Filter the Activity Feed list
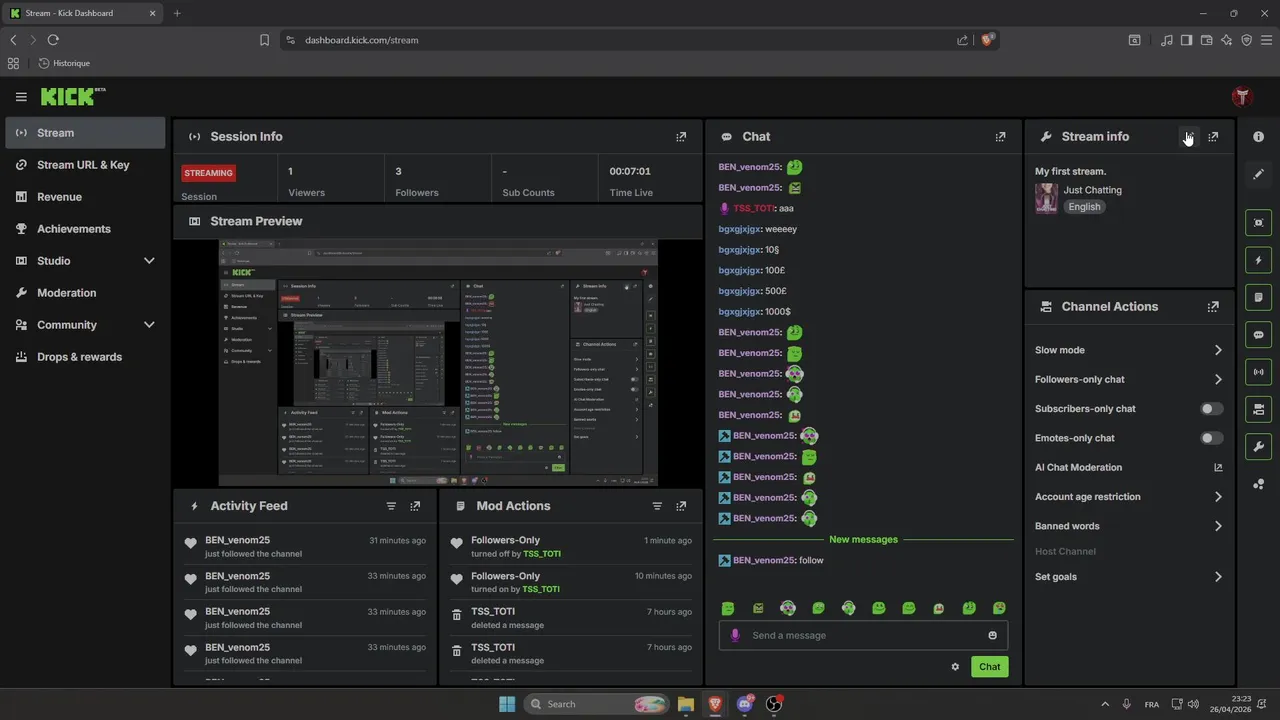Screen dimensions: 1280x720 391,506
